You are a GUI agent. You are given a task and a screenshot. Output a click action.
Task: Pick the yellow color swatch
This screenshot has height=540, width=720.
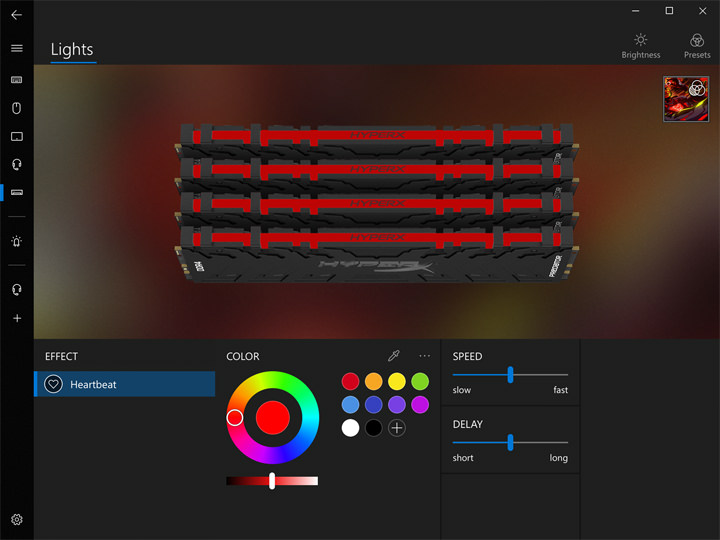click(396, 381)
